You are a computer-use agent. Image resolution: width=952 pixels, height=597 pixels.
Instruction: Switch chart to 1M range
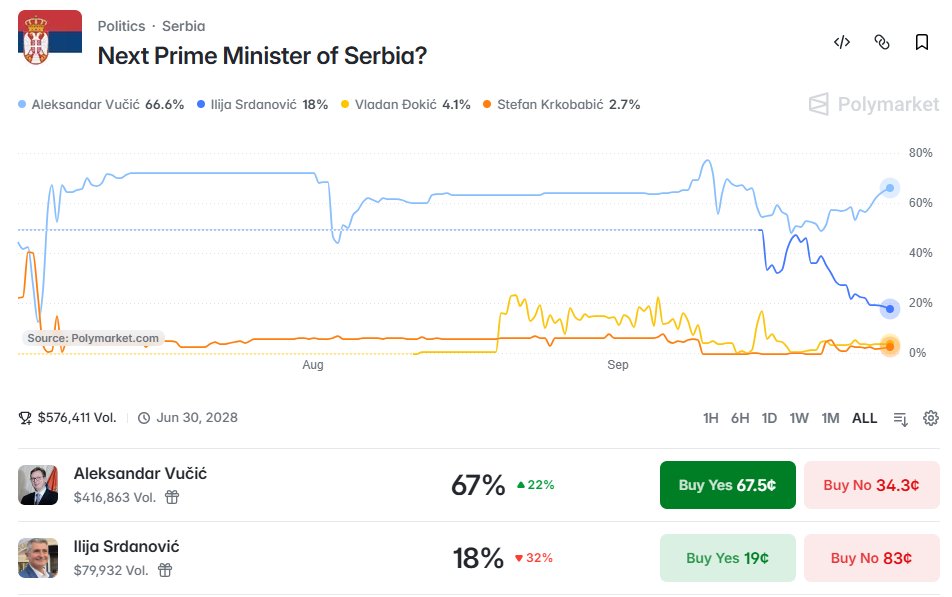pyautogui.click(x=830, y=418)
